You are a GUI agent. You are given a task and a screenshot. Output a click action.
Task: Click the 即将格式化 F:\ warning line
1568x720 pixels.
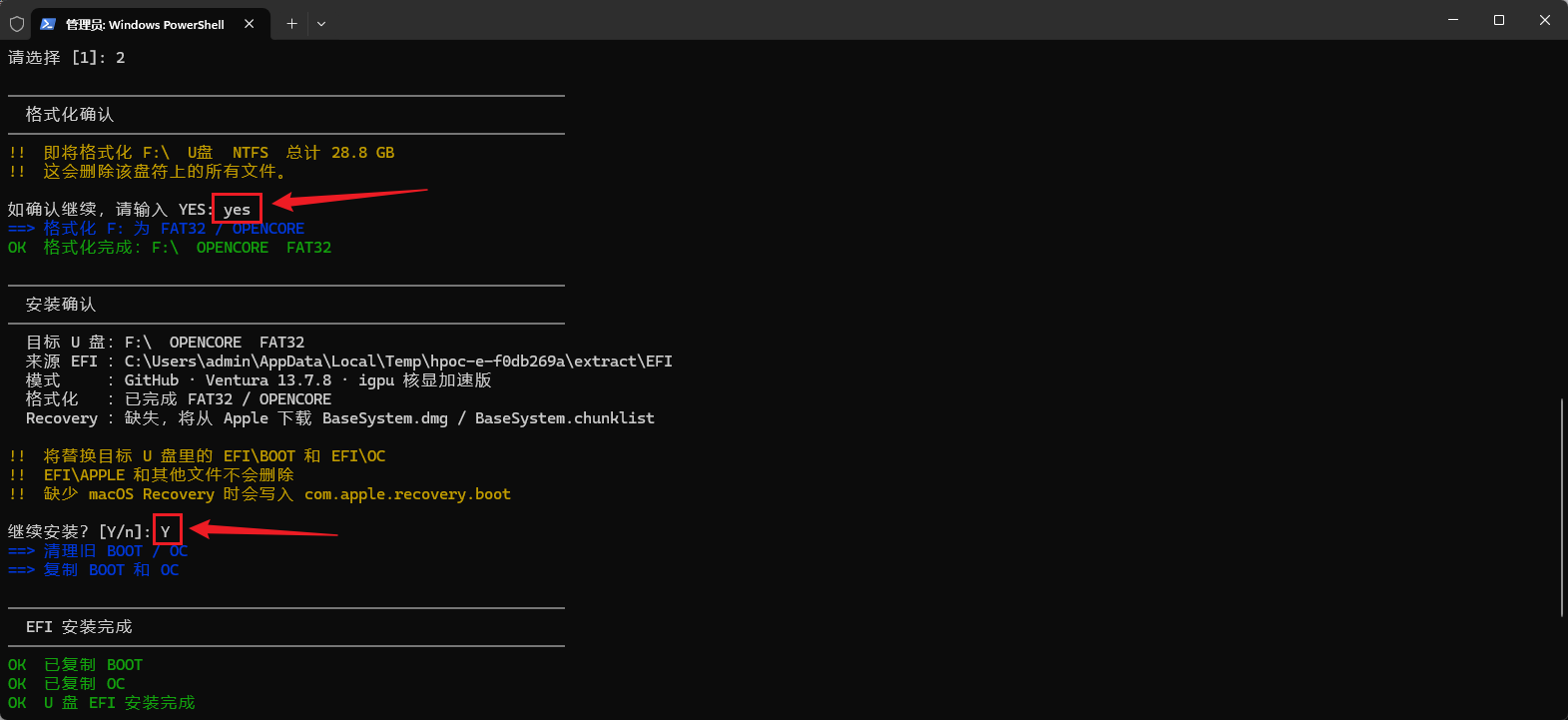tap(202, 153)
